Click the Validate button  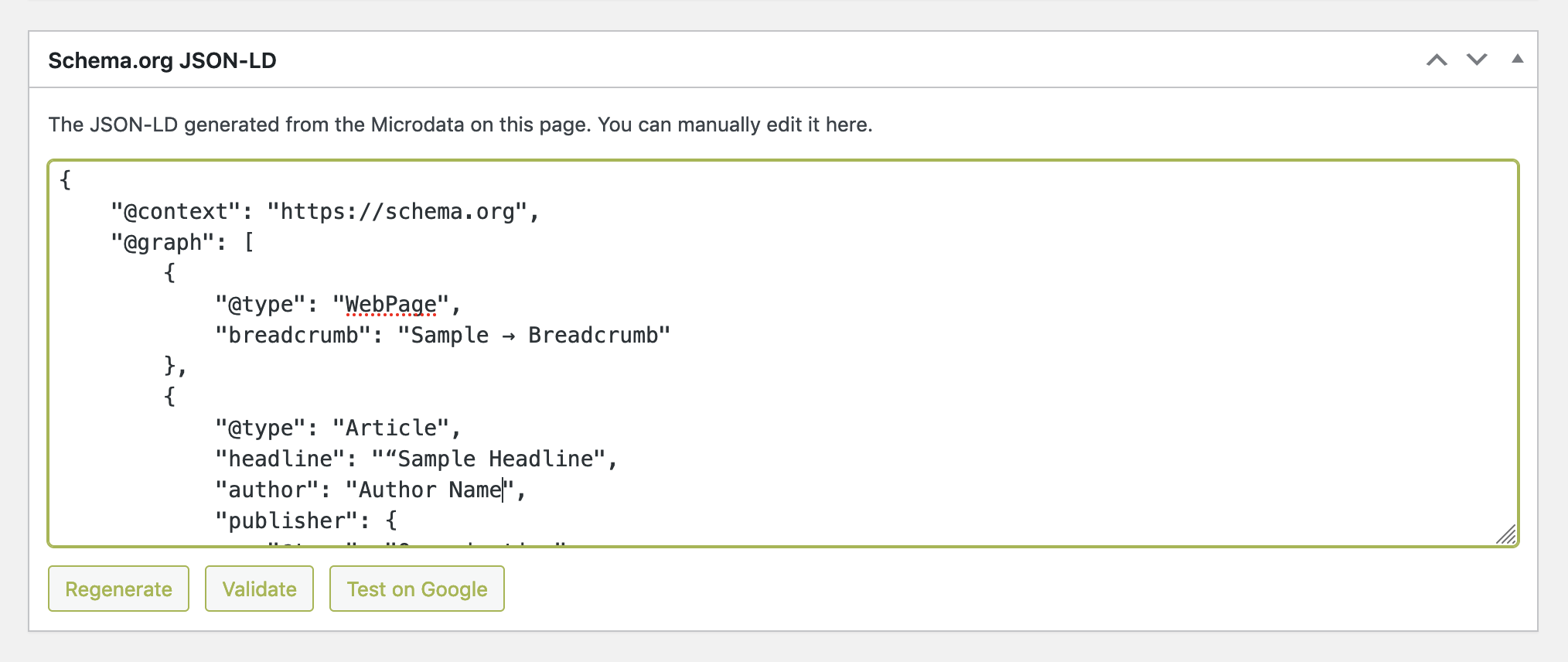259,589
